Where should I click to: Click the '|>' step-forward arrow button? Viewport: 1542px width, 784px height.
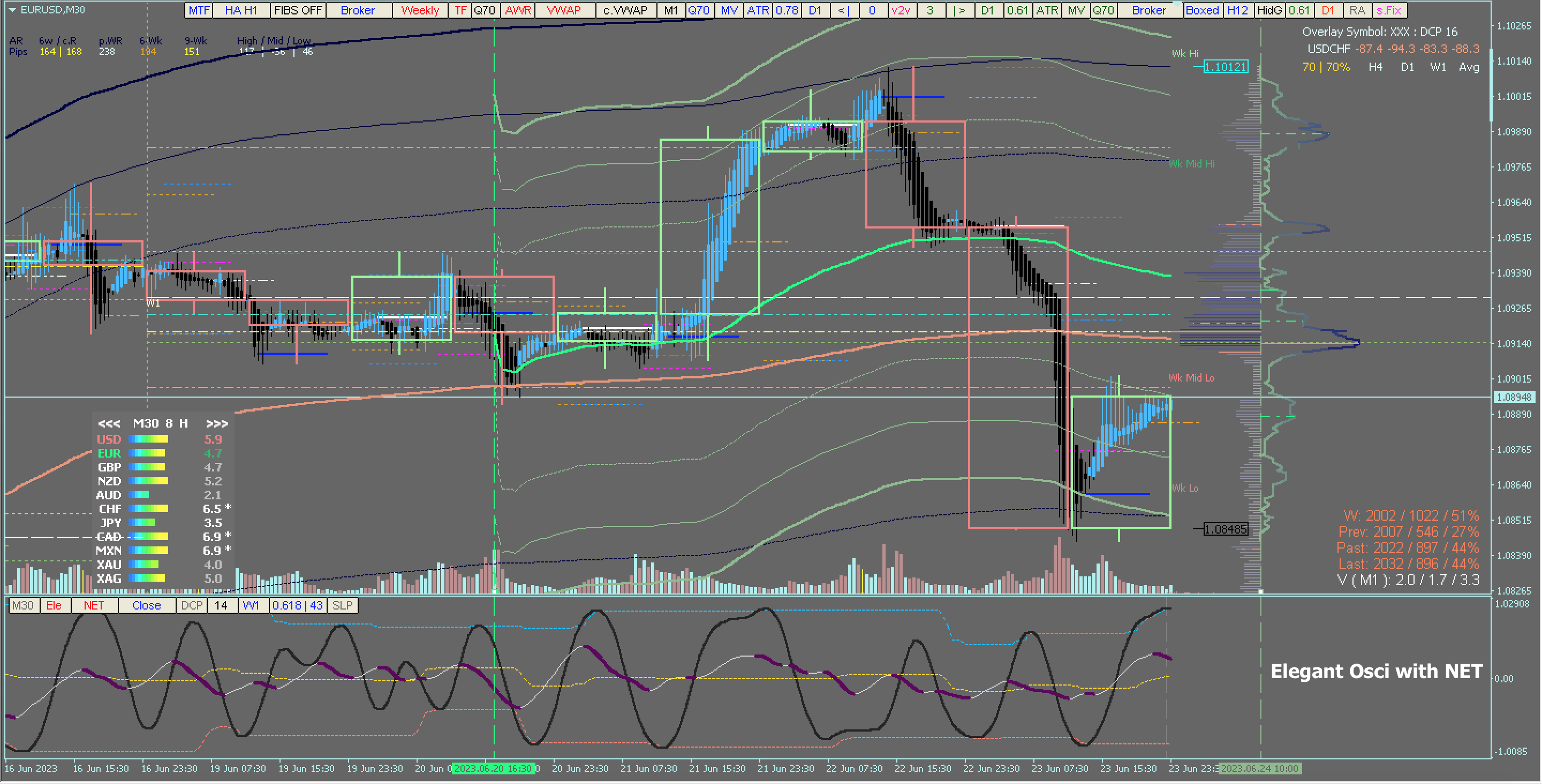click(959, 10)
